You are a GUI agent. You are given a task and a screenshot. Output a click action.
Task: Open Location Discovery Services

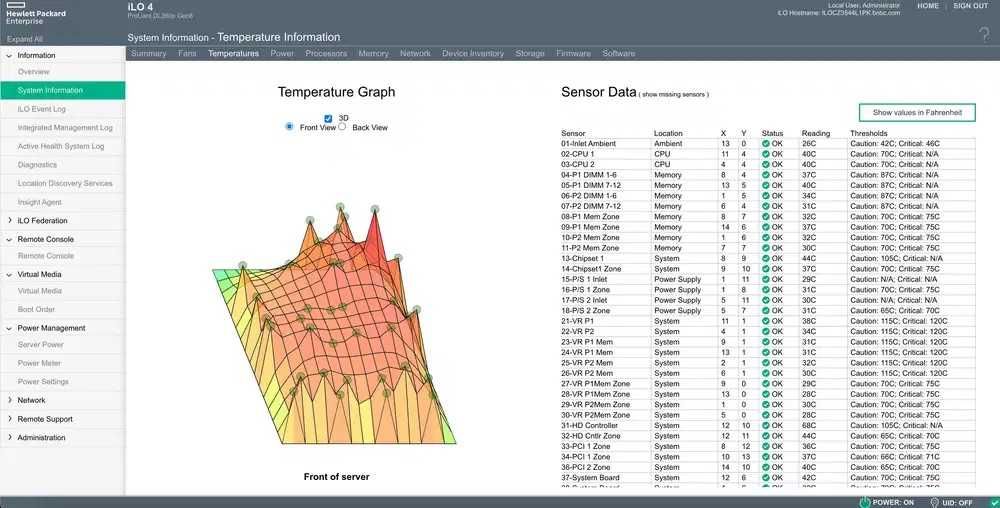click(x=65, y=183)
